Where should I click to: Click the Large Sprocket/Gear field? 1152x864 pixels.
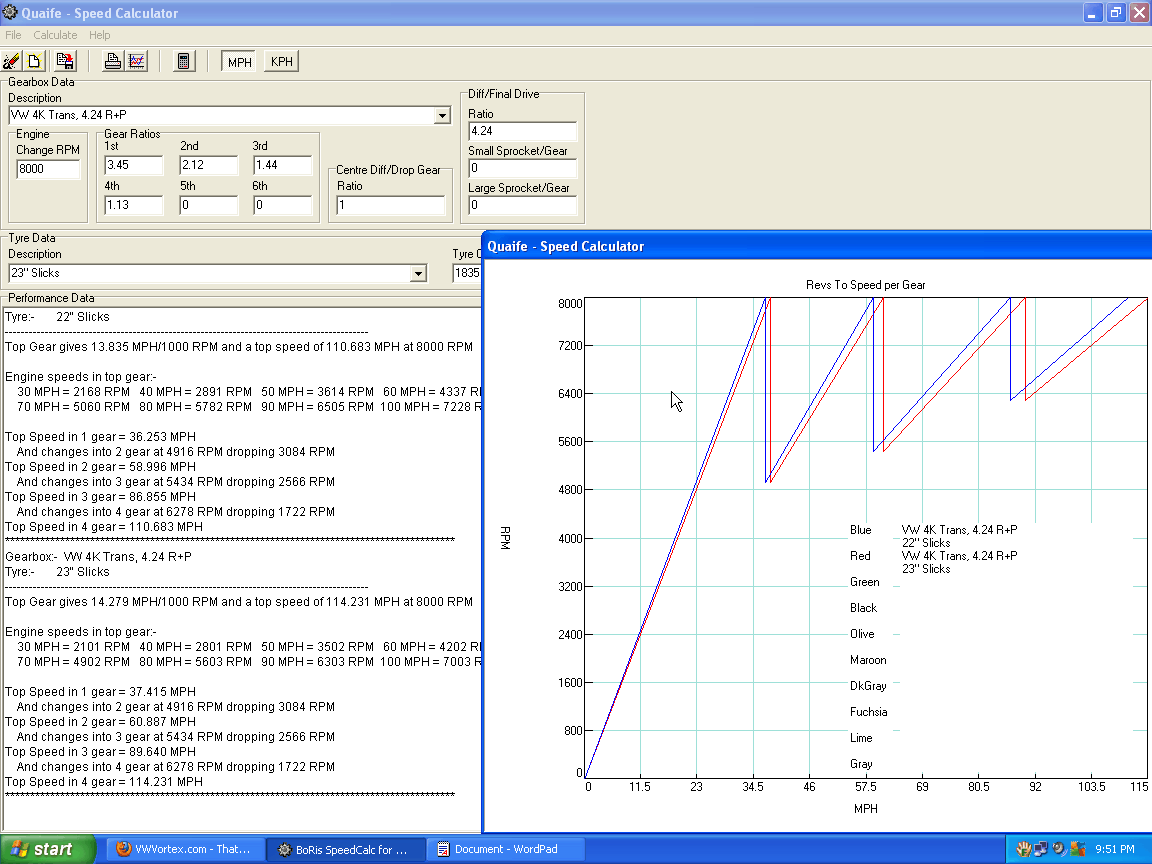[x=522, y=205]
